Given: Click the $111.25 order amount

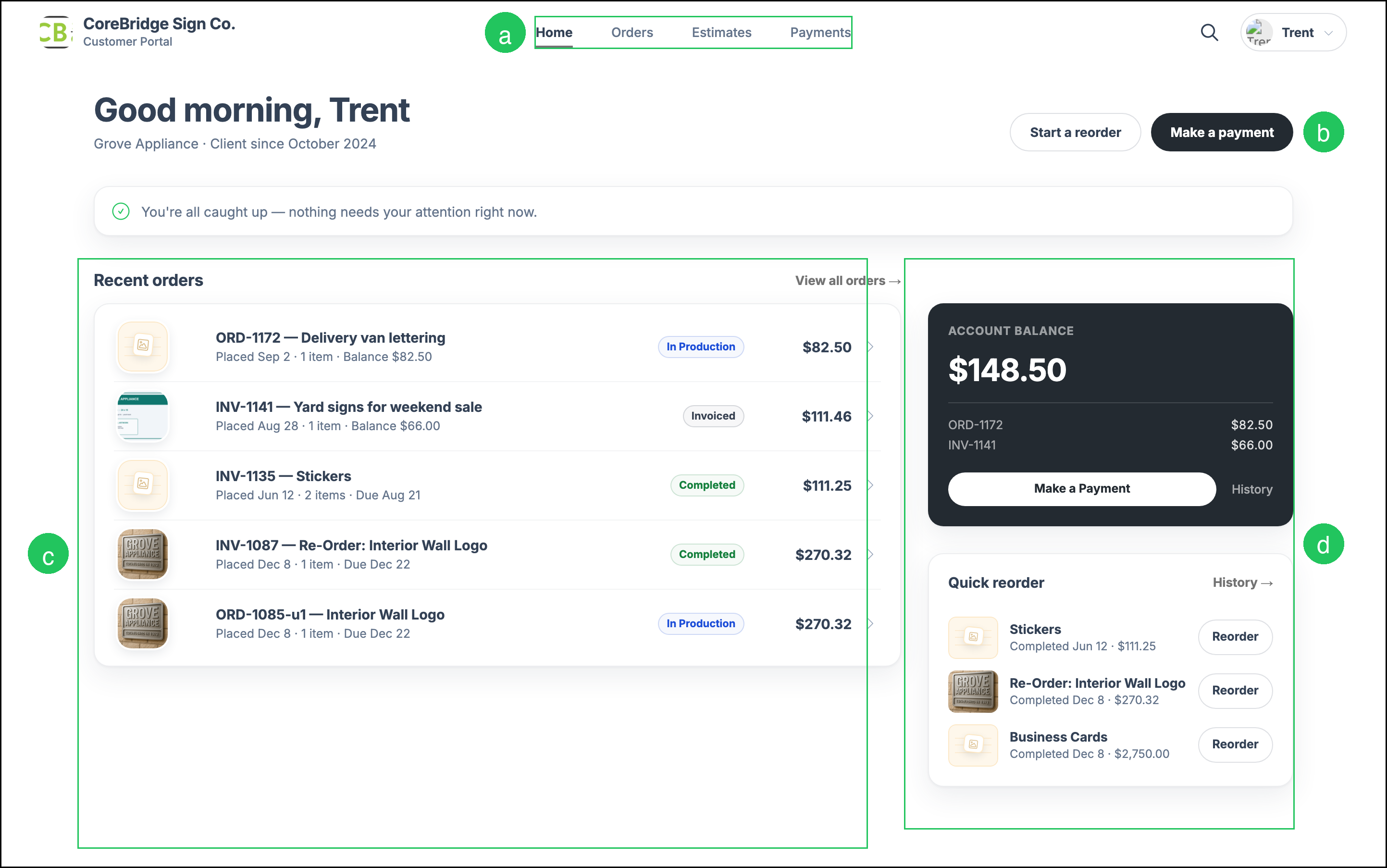Looking at the screenshot, I should tap(827, 485).
